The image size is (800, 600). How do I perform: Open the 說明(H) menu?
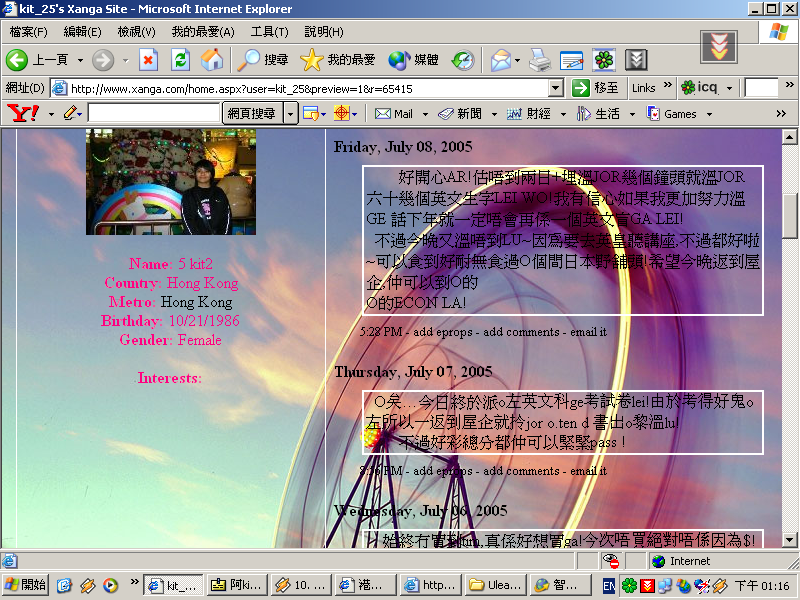324,32
